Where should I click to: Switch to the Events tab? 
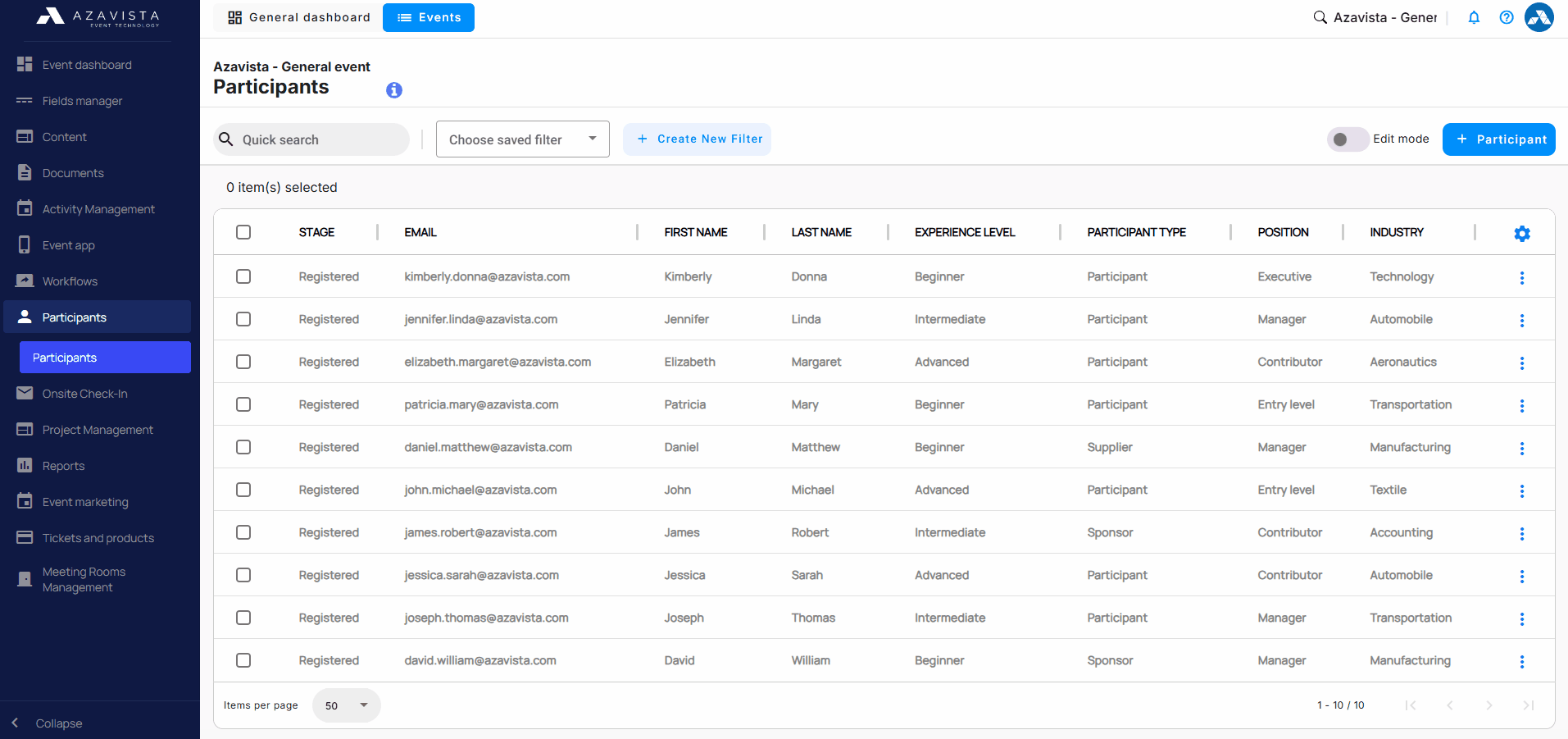429,17
